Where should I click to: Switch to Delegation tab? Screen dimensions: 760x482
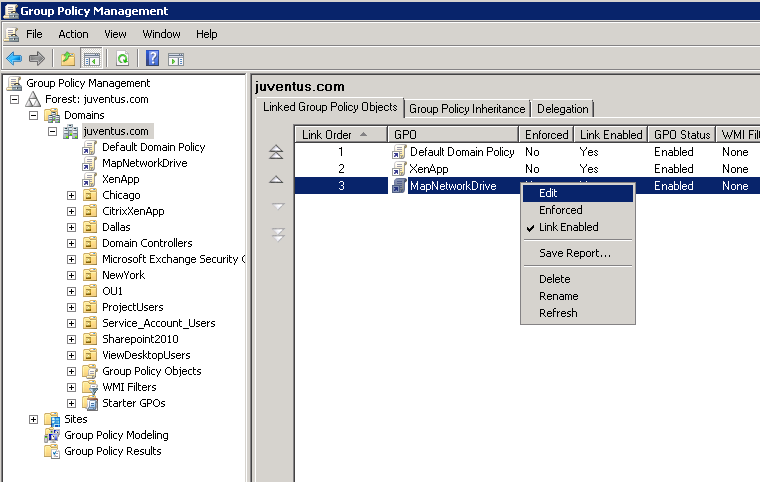click(562, 109)
